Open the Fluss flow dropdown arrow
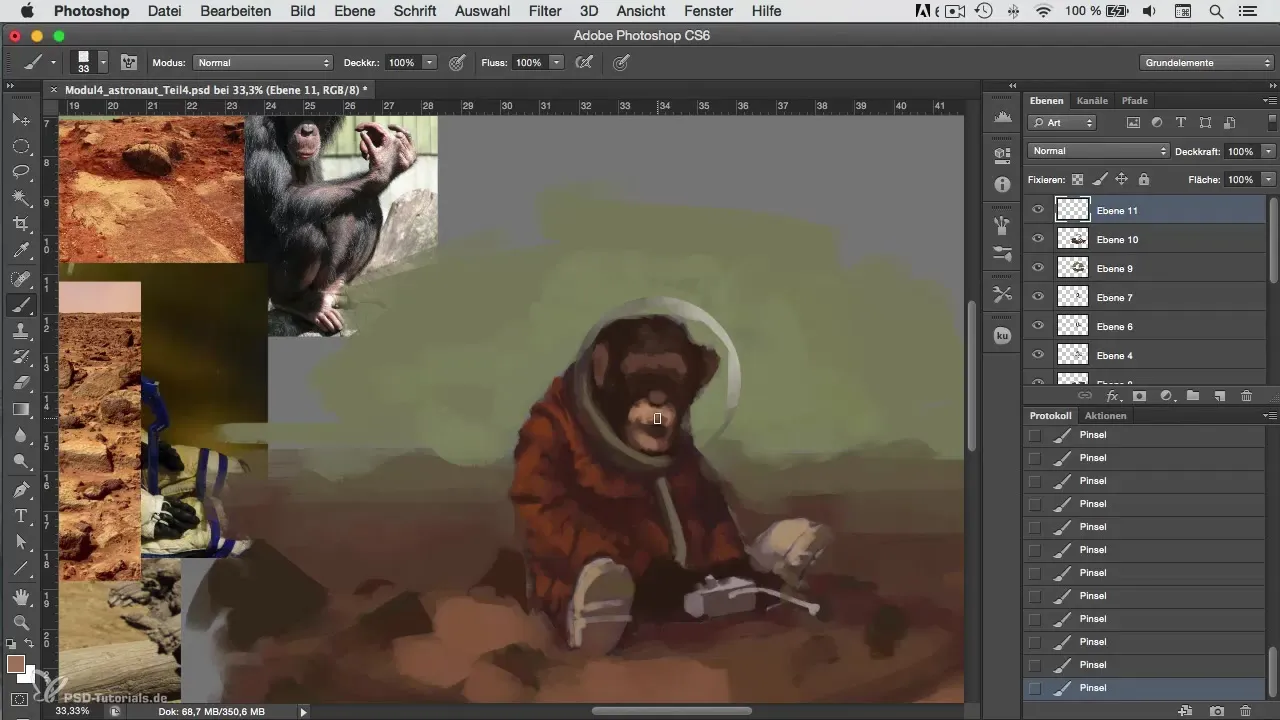 [556, 62]
